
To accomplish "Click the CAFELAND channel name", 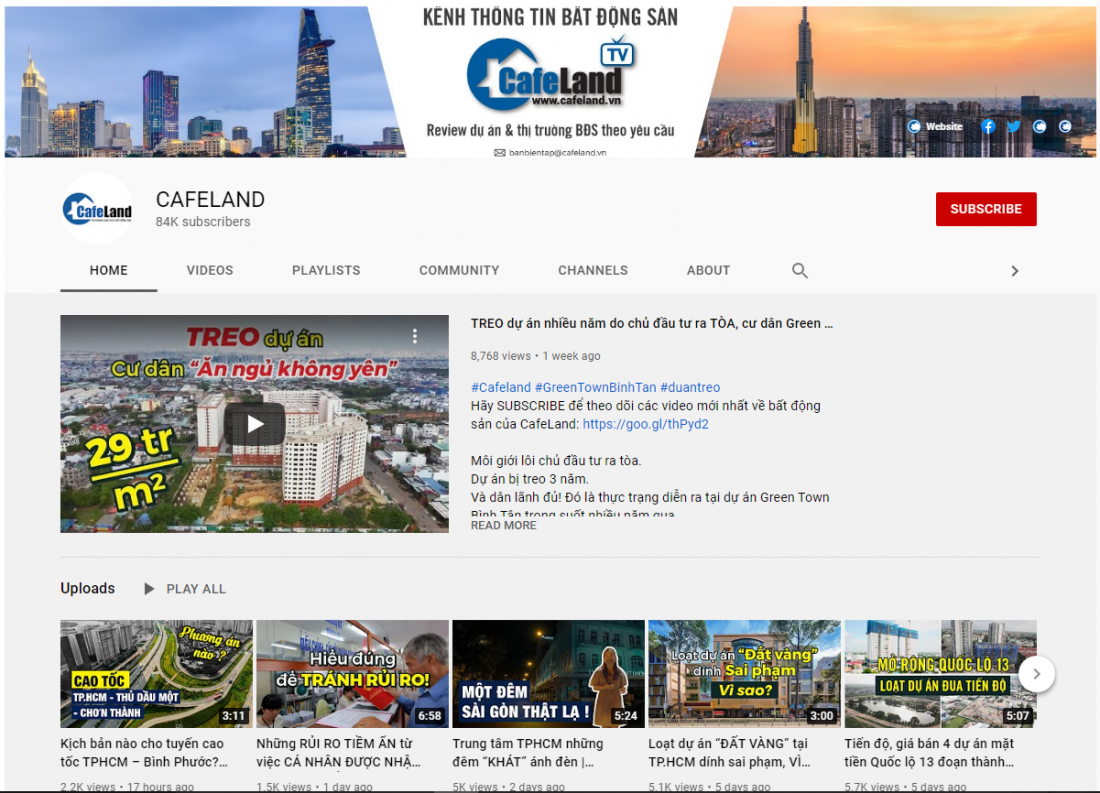I will [x=210, y=199].
